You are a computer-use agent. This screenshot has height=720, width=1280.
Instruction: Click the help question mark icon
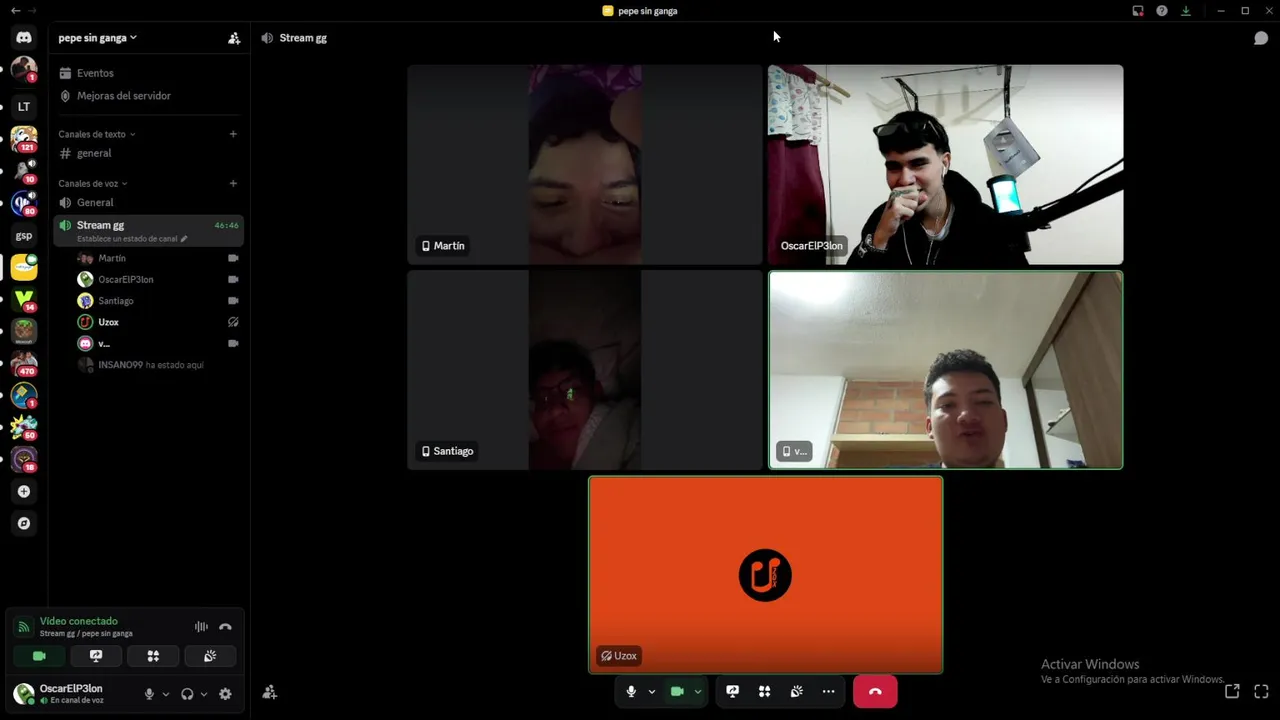click(x=1162, y=11)
